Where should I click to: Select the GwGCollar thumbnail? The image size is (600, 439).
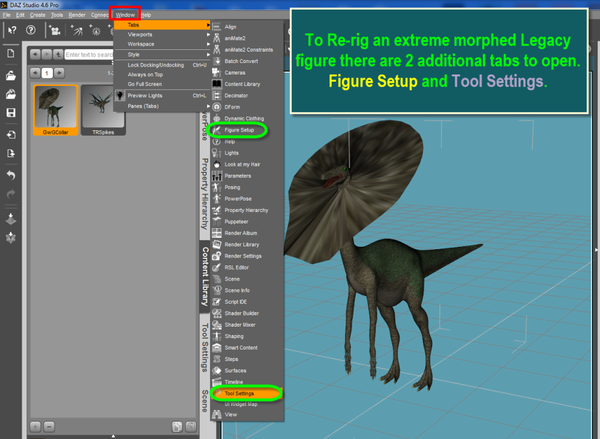click(56, 110)
